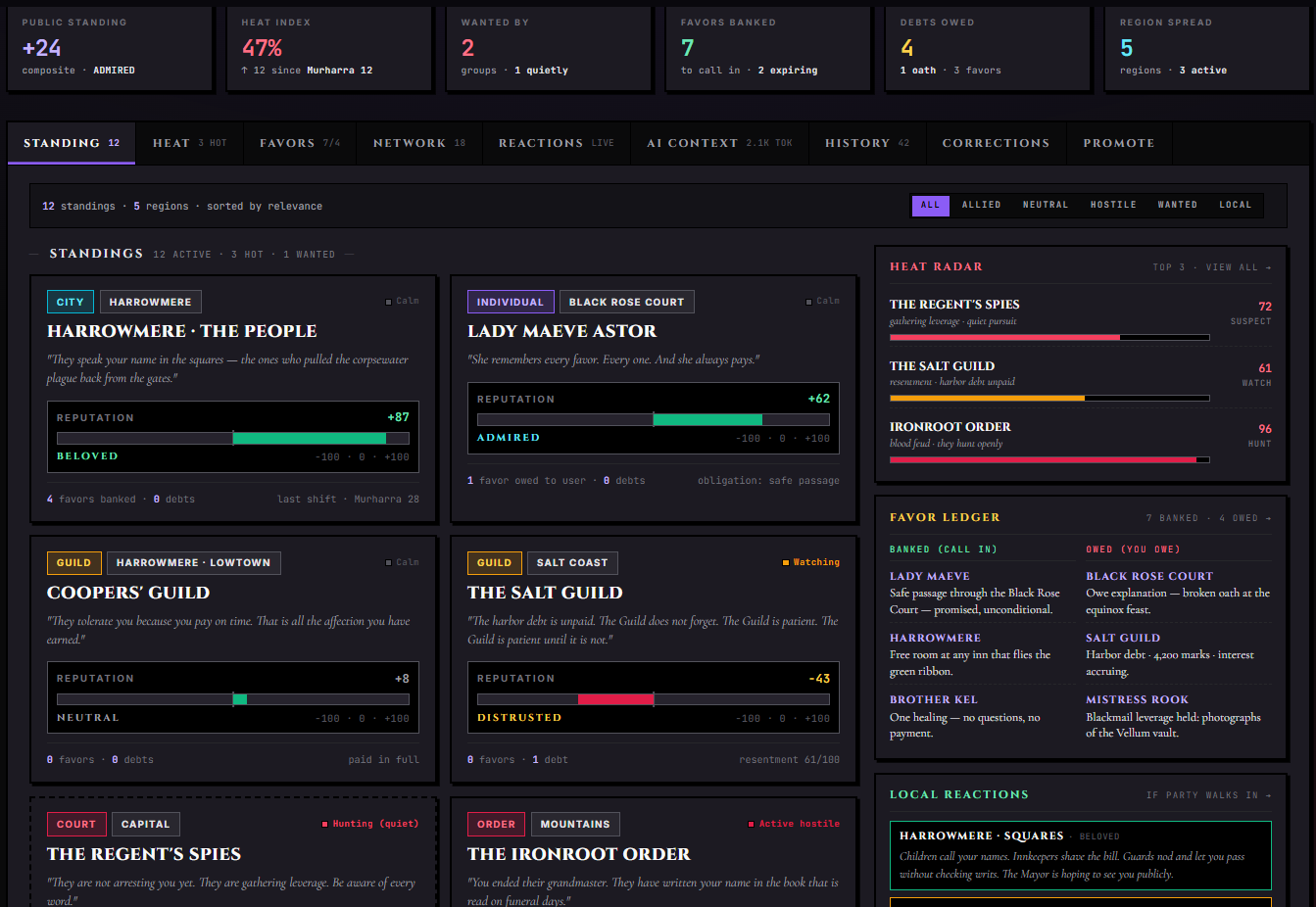Click Lady Maeve reputation bar at +62
The image size is (1316, 907).
click(654, 419)
